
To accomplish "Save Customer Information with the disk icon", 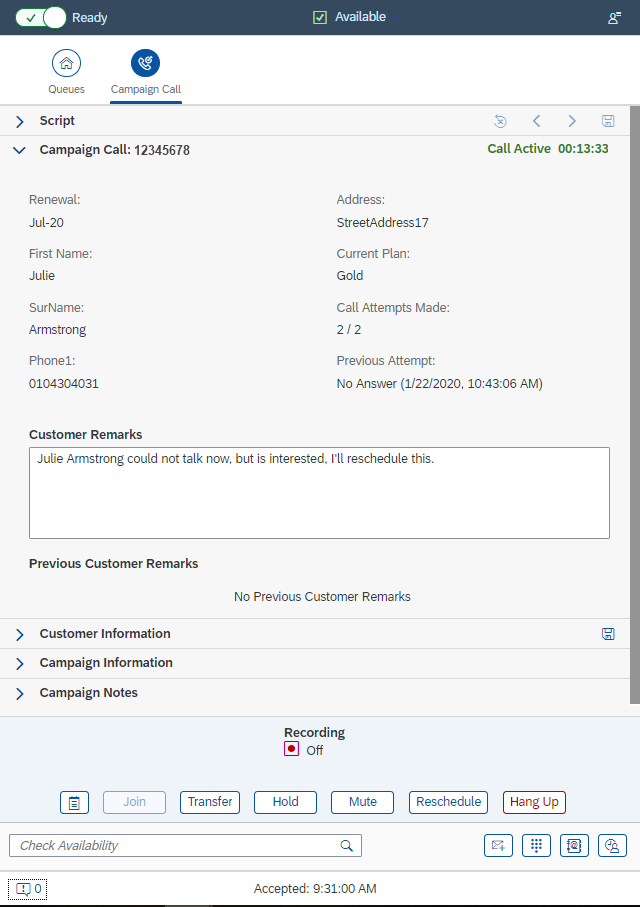I will [x=608, y=634].
